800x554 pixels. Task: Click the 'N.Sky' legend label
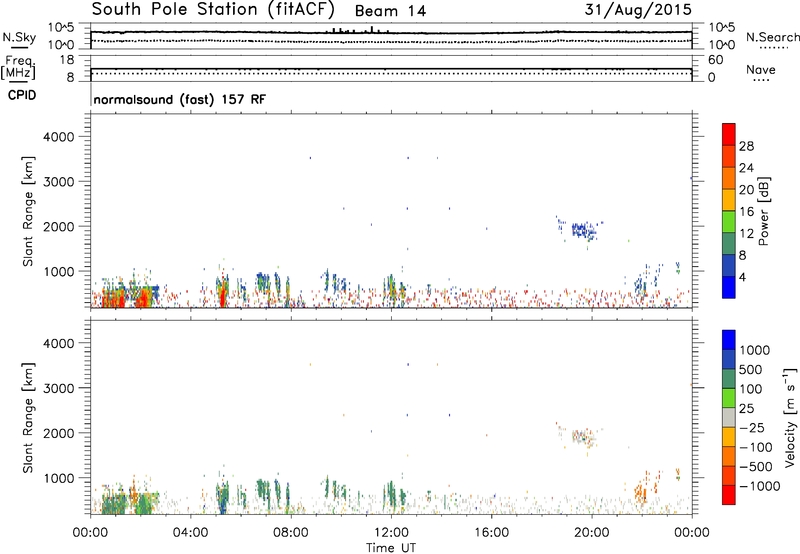(19, 38)
